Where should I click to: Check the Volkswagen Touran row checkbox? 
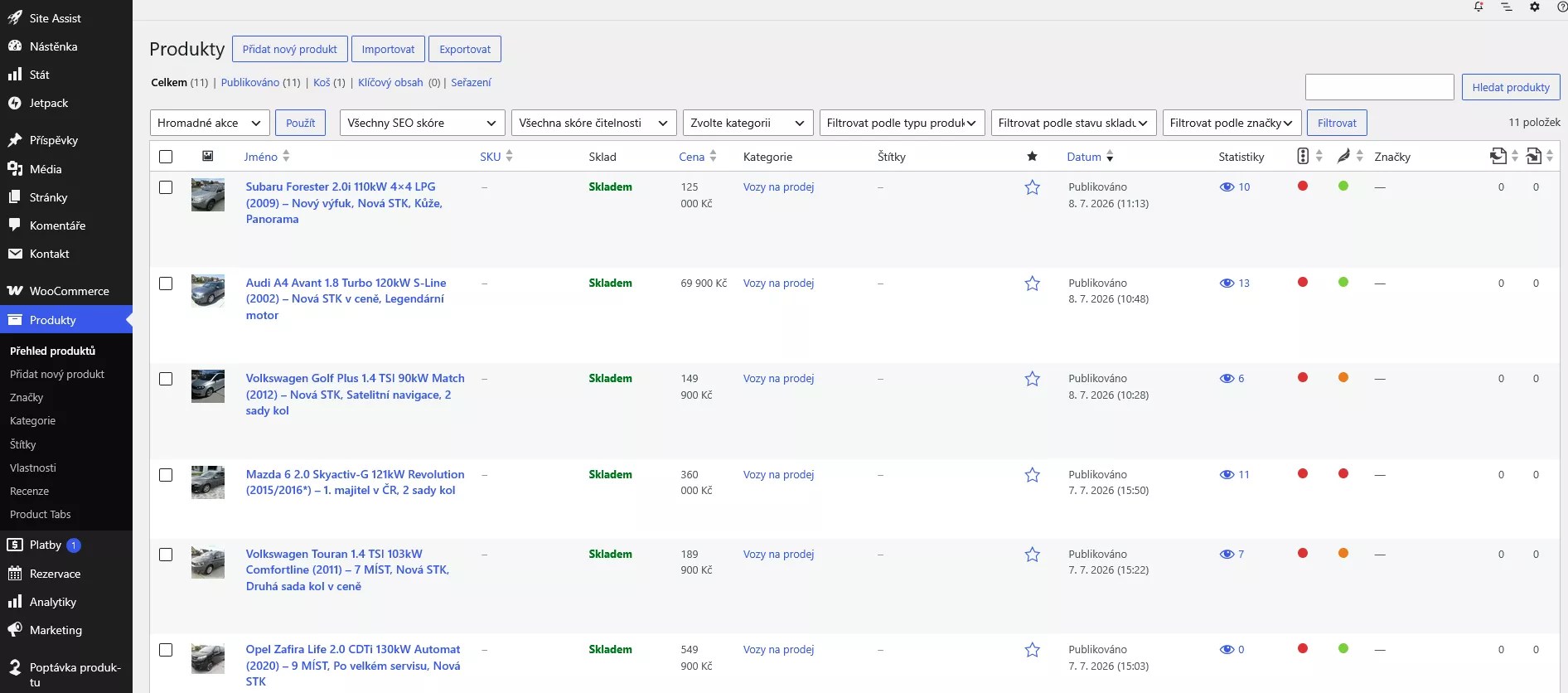point(166,555)
